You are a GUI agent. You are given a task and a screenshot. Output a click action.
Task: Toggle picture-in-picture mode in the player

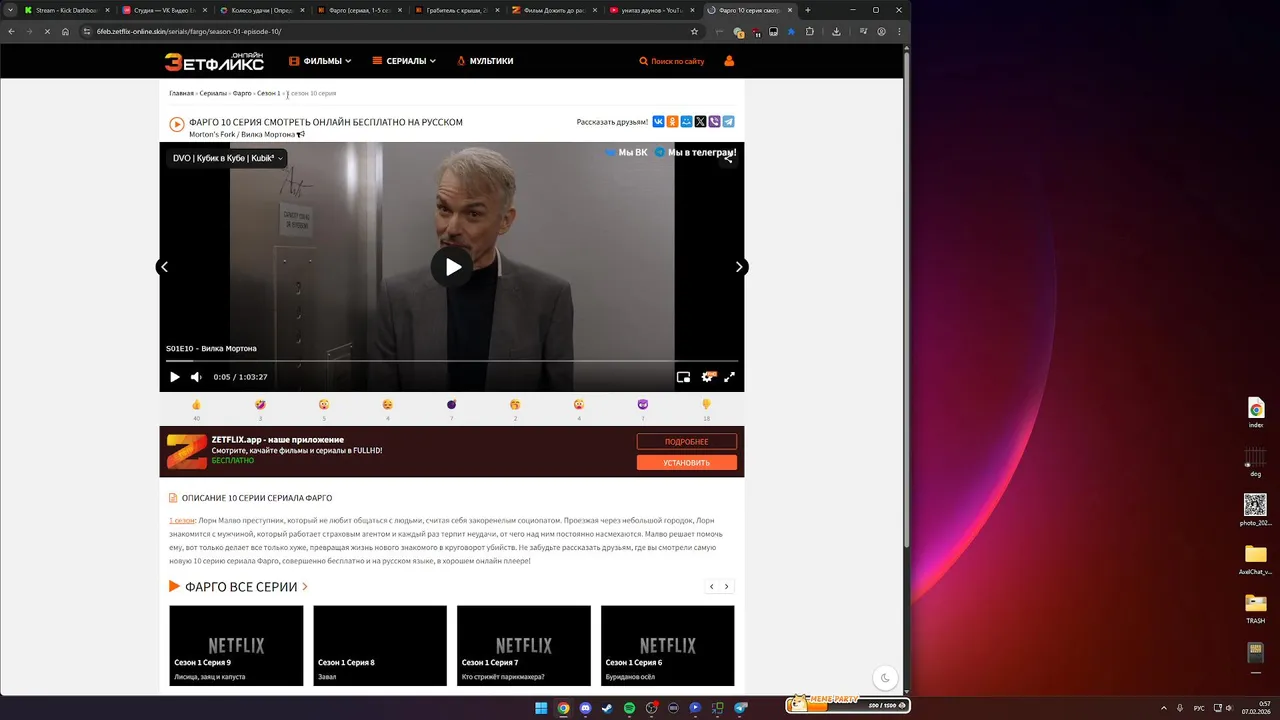pos(683,377)
